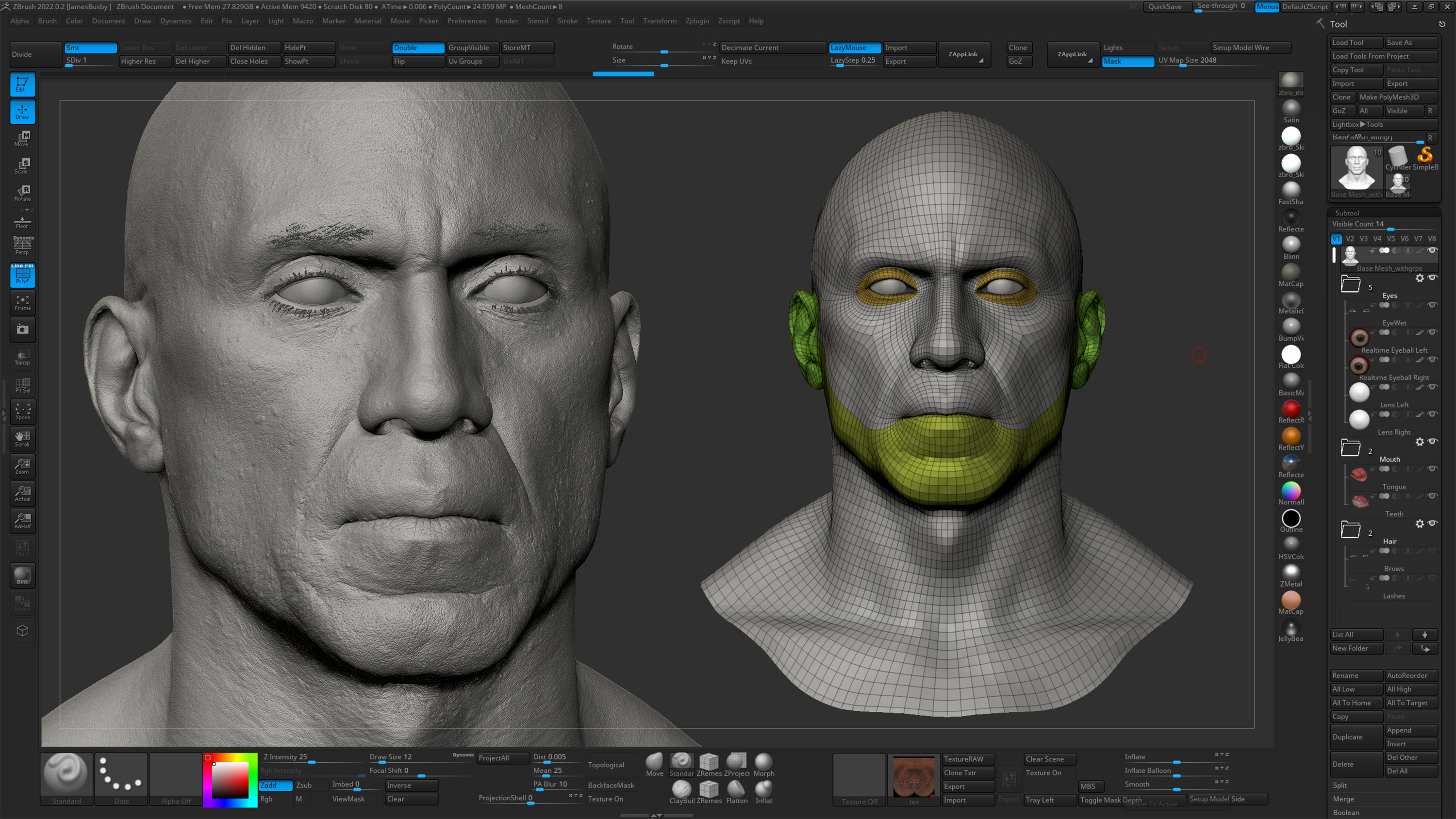Viewport: 1456px width, 819px height.
Task: Select the ClayBuildup brush icon
Action: pos(682,789)
